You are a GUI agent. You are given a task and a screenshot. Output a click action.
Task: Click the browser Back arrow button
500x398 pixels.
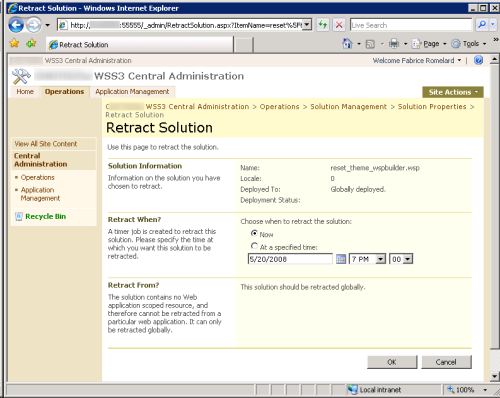tap(16, 25)
